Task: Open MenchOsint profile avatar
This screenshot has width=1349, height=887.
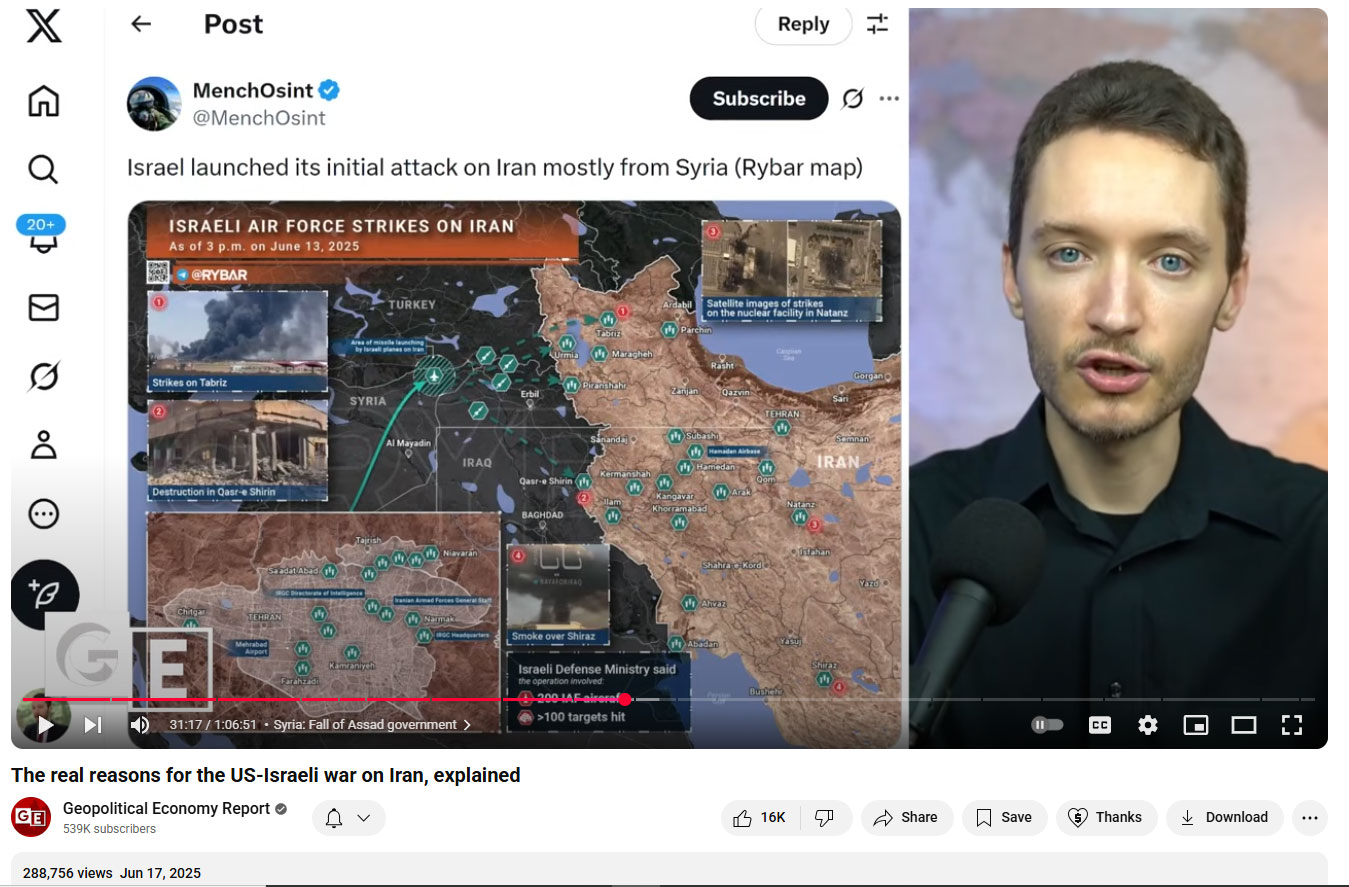Action: tap(154, 103)
